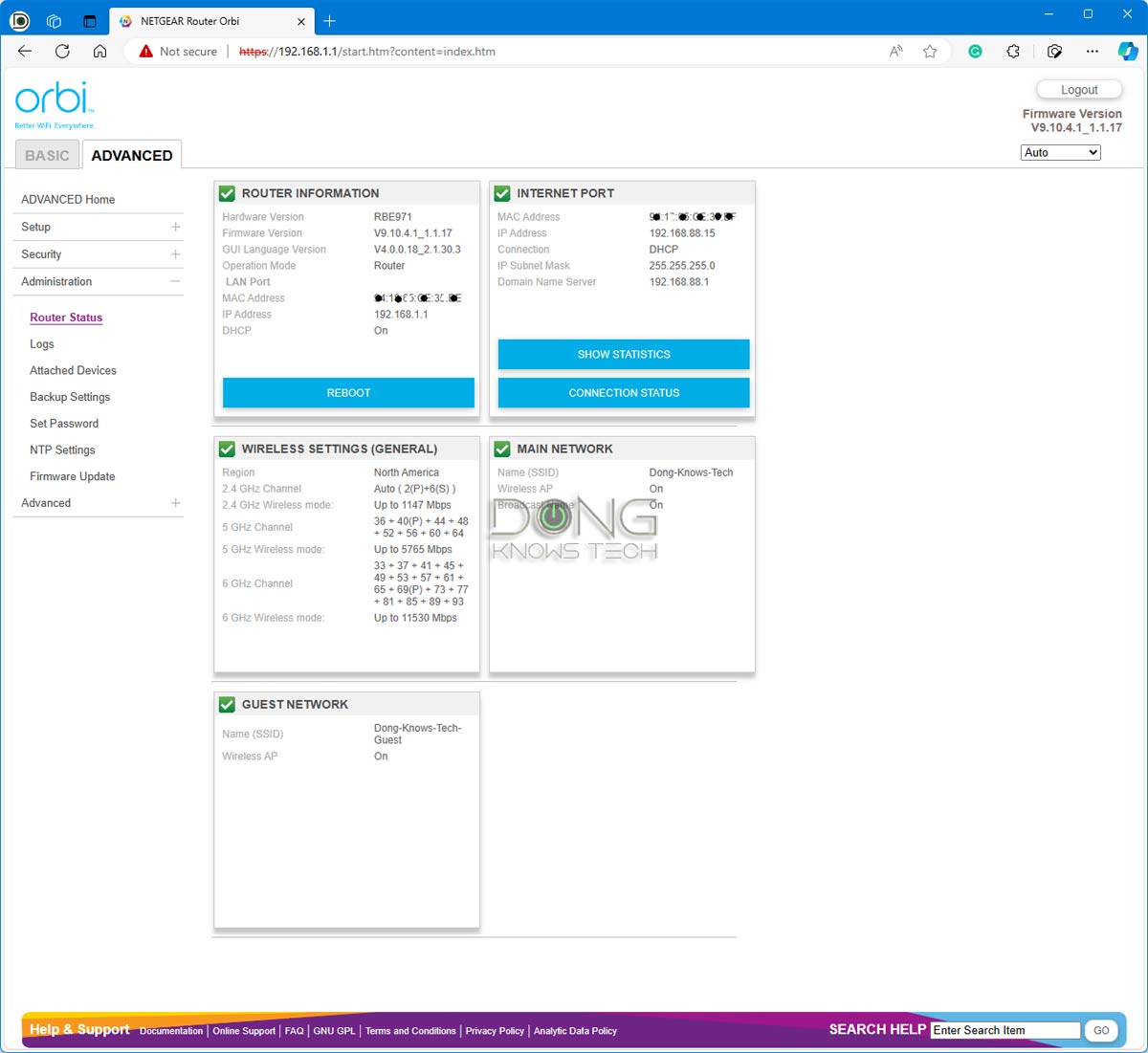
Task: Click the Wireless Settings green check icon
Action: coord(227,449)
